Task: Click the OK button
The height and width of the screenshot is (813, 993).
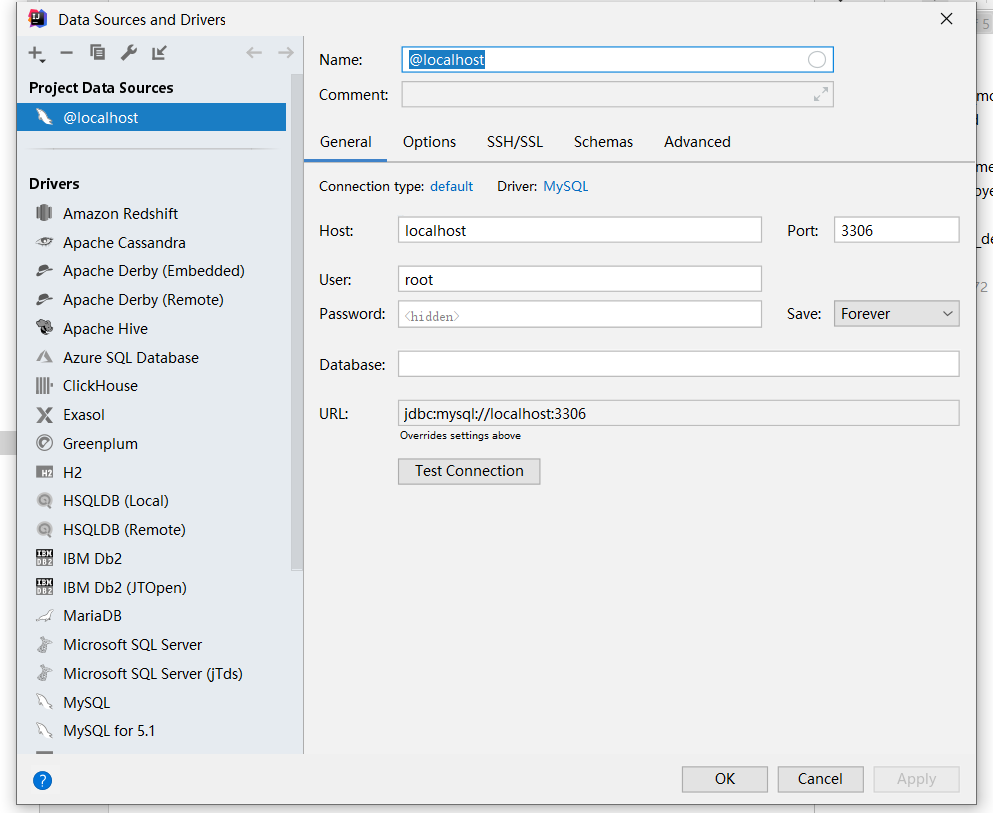Action: click(x=724, y=779)
